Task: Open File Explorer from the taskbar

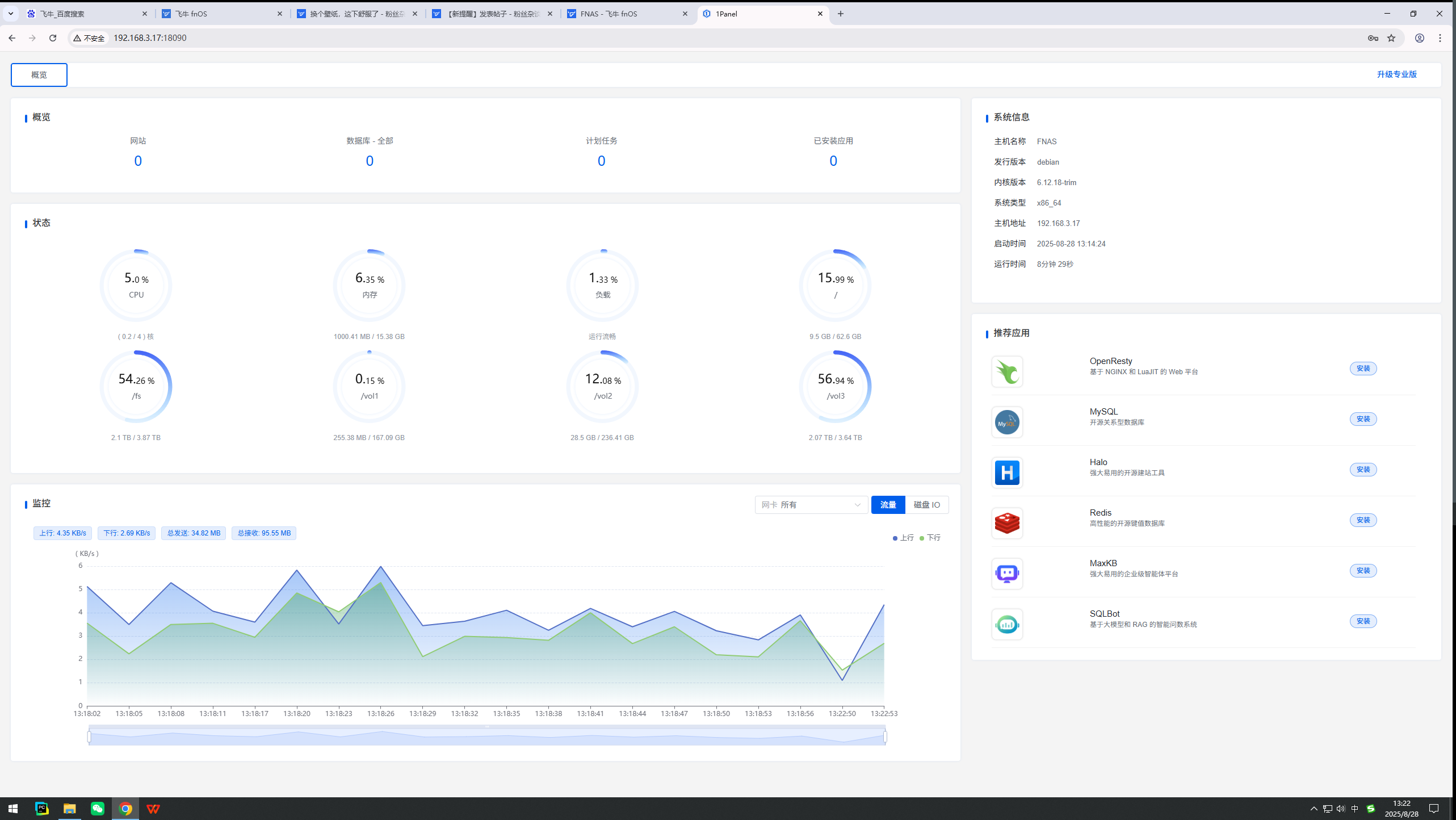Action: (x=69, y=809)
